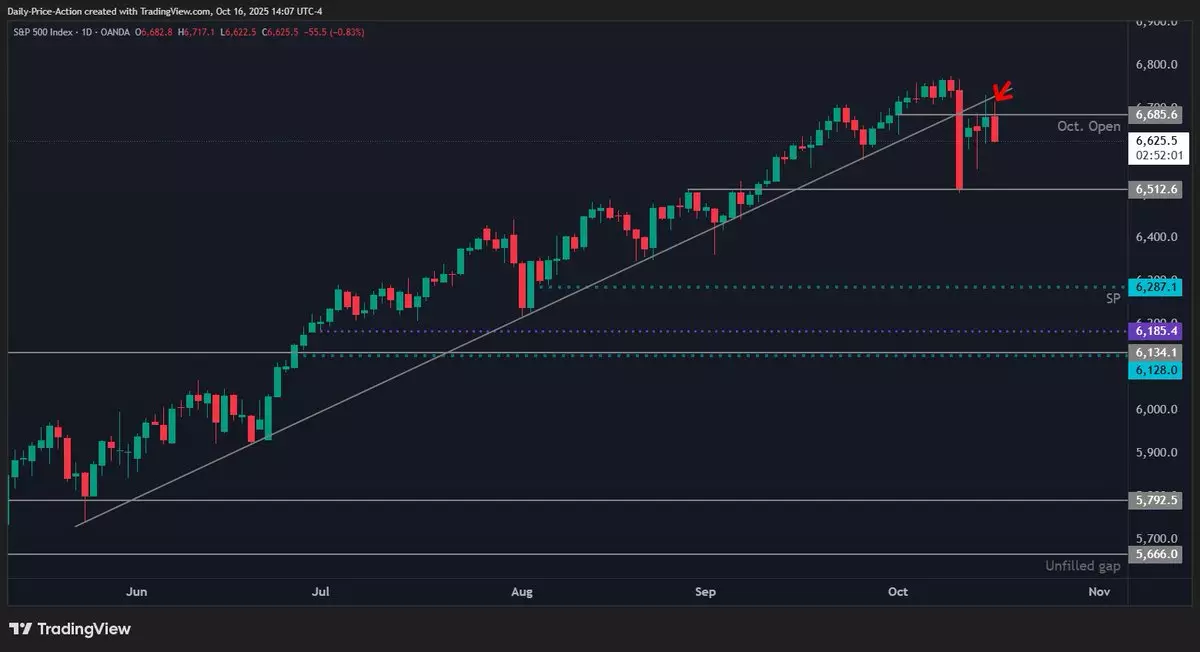Viewport: 1200px width, 652px height.
Task: Select the Jul marker on the time axis
Action: click(x=320, y=592)
